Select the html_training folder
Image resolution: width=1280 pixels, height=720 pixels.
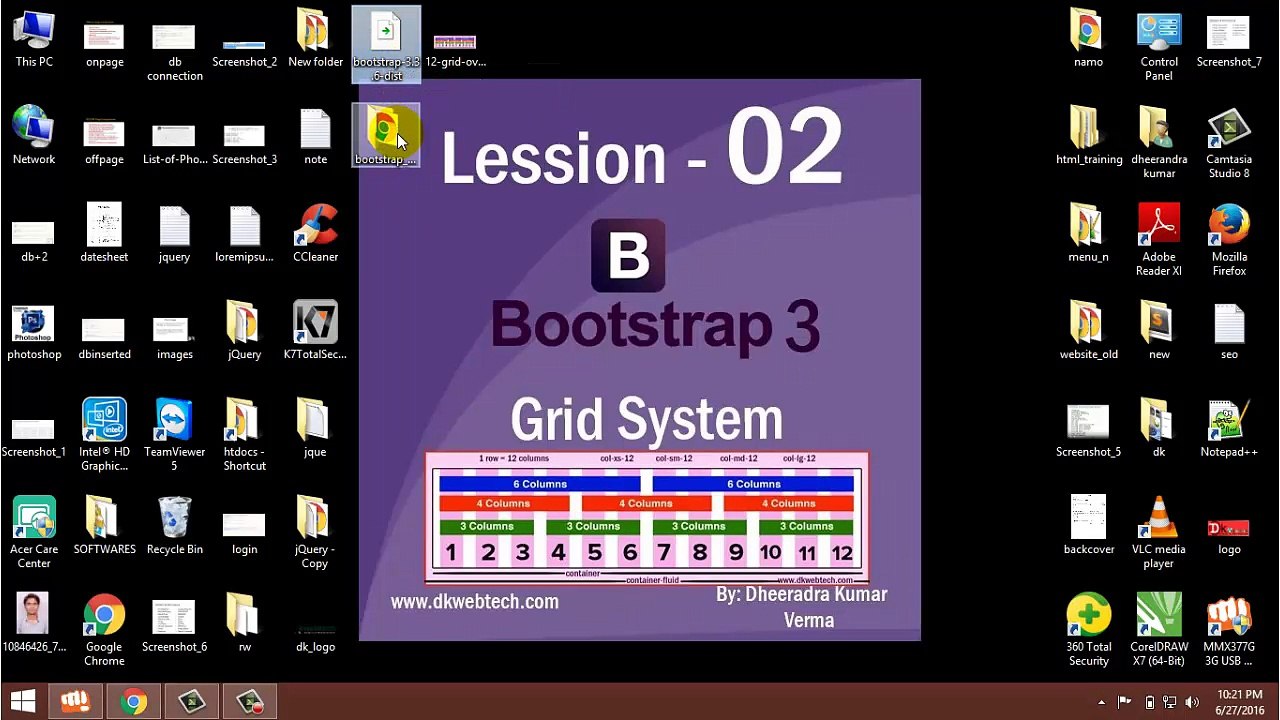point(1088,136)
